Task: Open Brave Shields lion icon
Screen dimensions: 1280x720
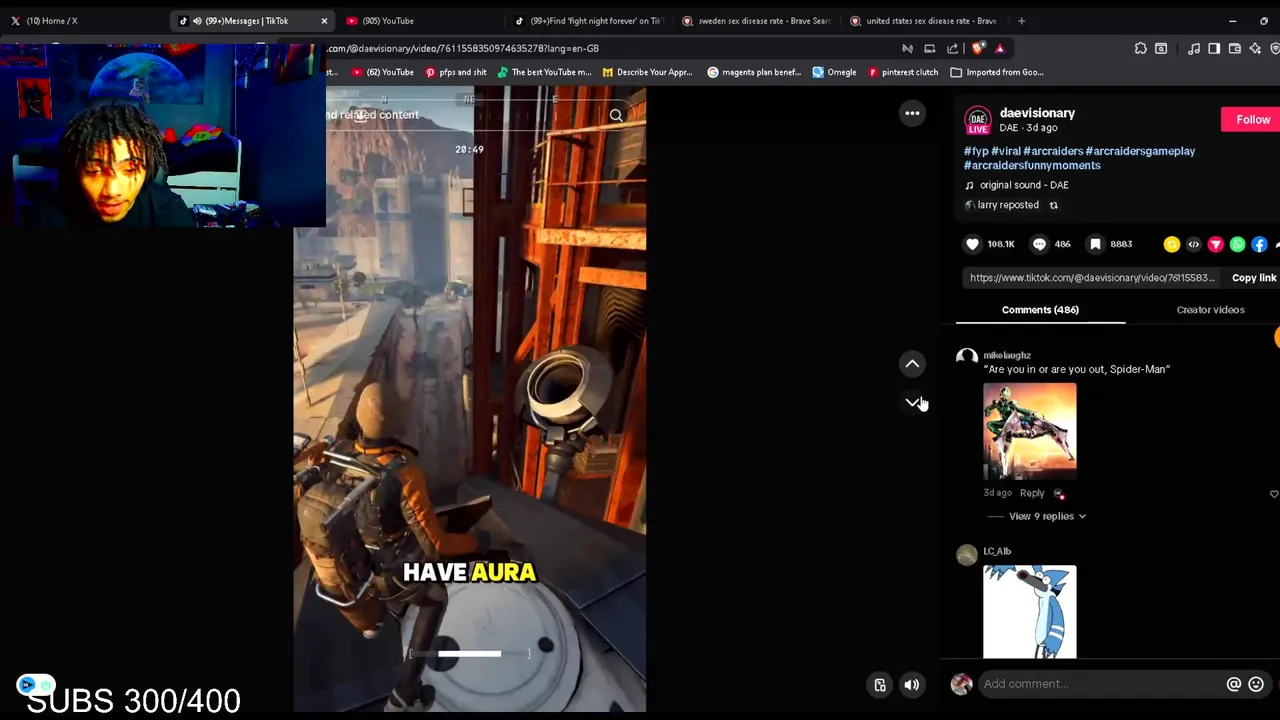Action: 979,48
